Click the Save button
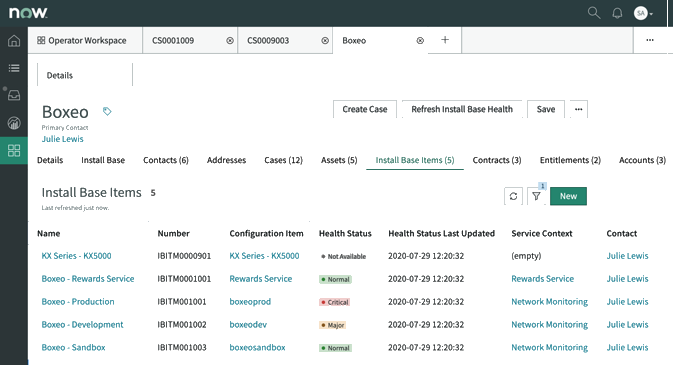 (546, 109)
